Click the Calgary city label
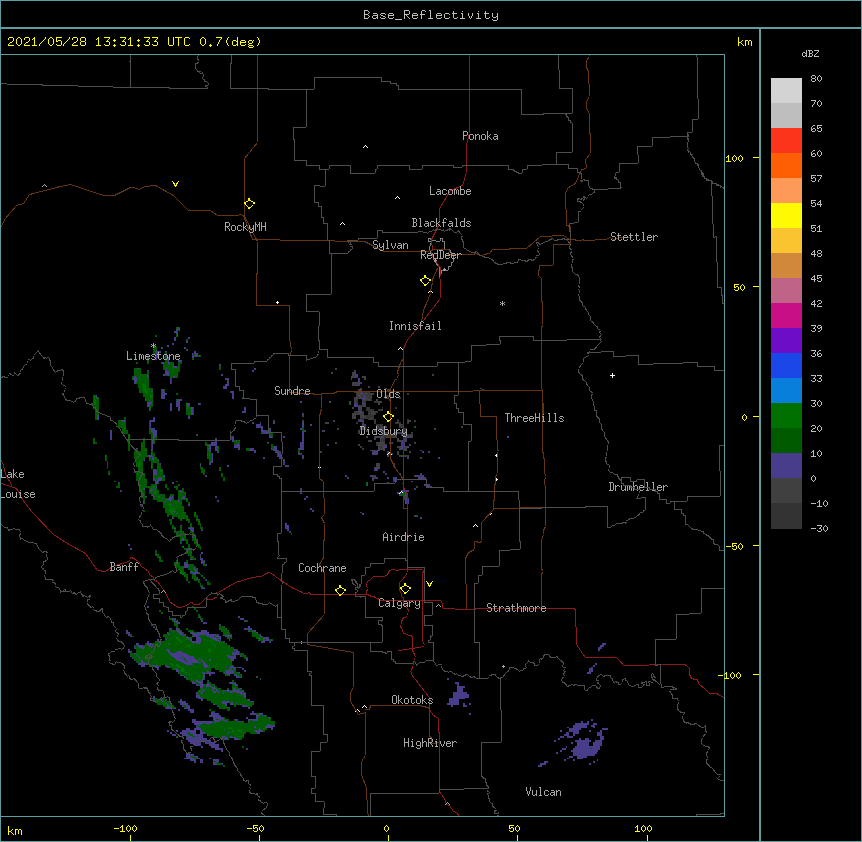This screenshot has height=842, width=862. (399, 603)
